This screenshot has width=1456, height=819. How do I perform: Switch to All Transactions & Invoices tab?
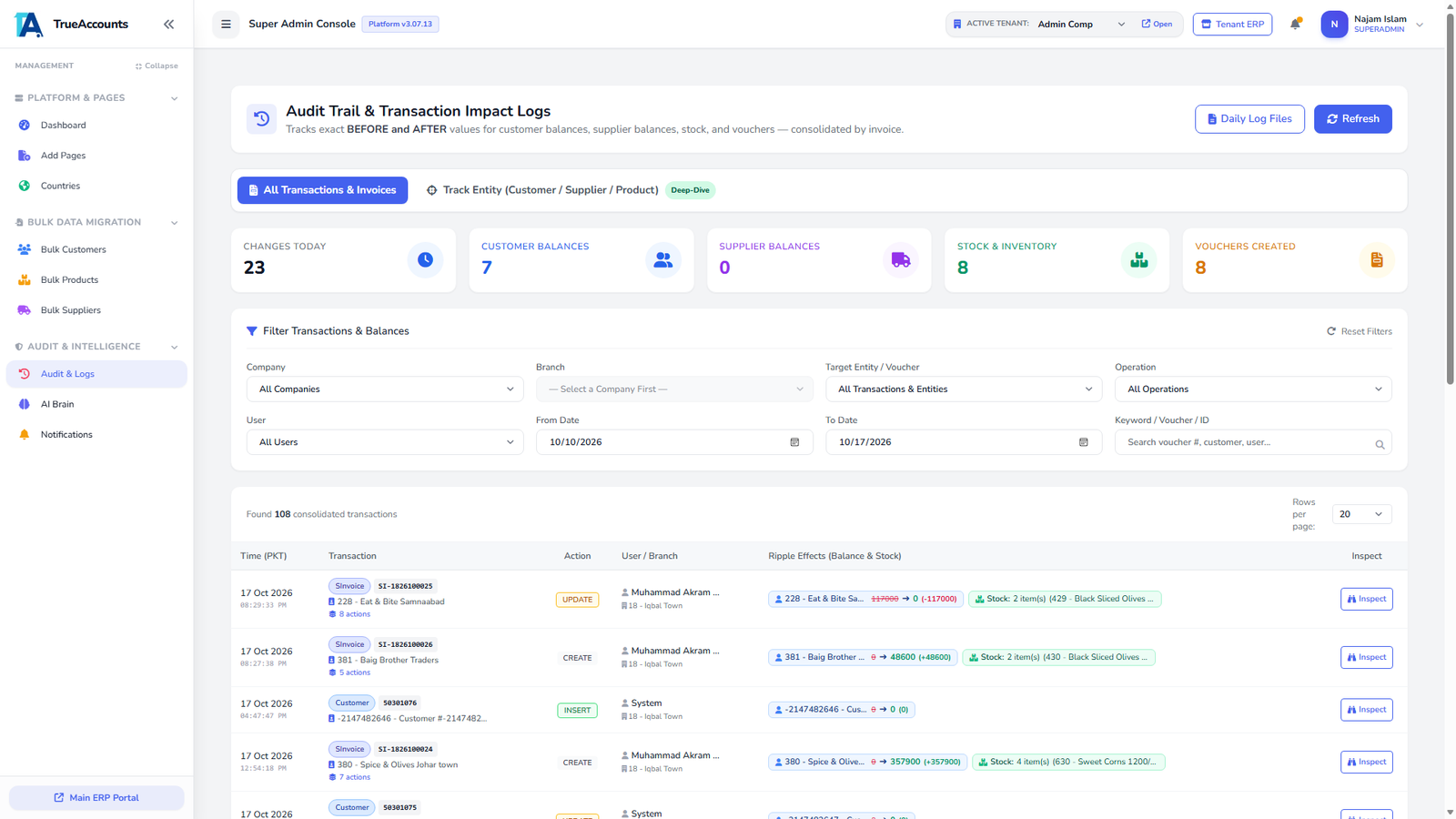point(322,190)
